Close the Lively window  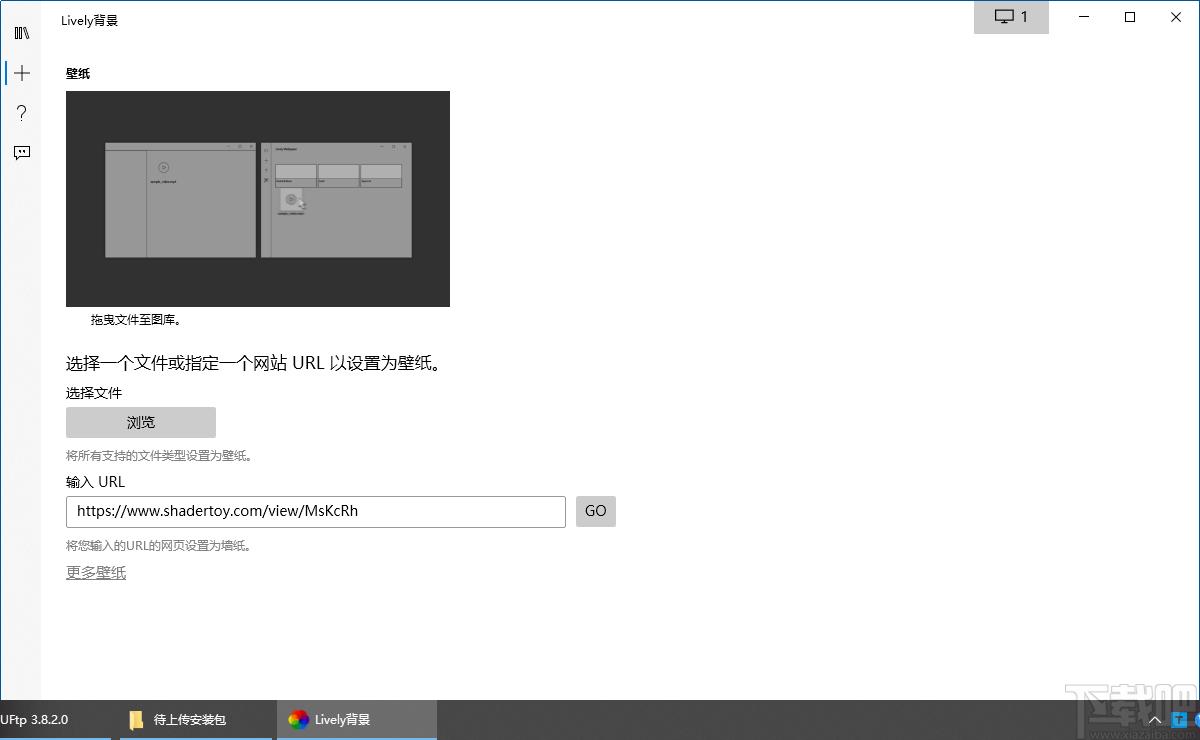point(1176,17)
